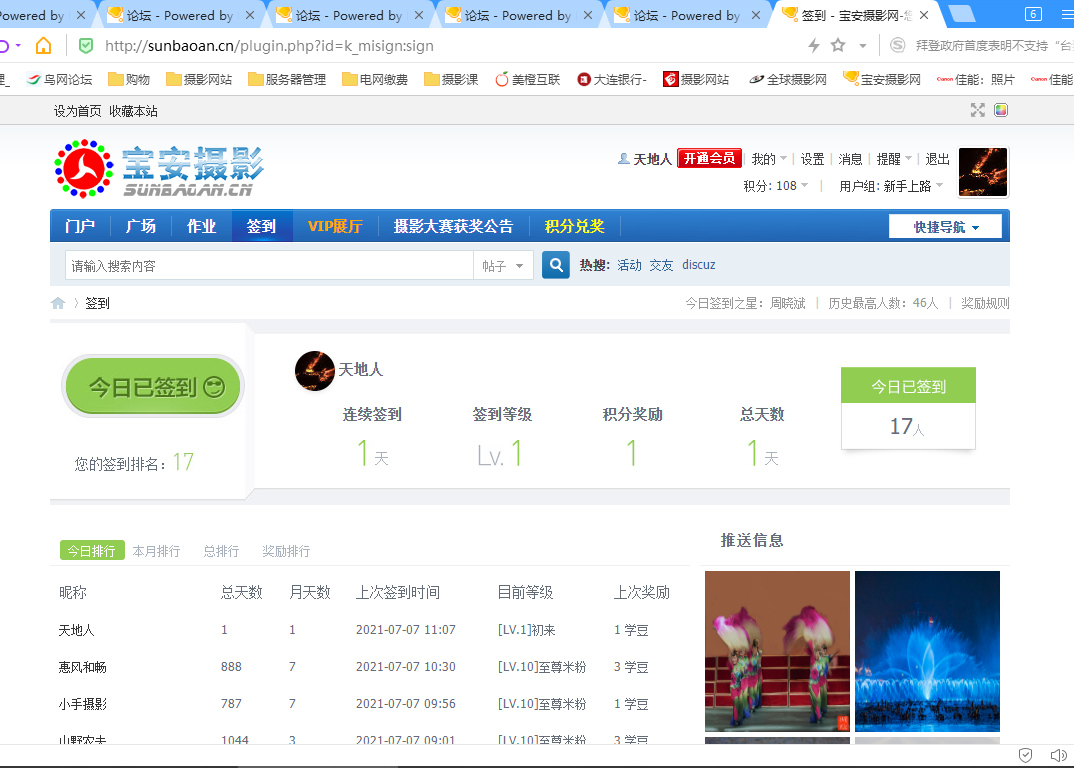Click the tab count indicator showing 6
The width and height of the screenshot is (1074, 768).
pos(1033,14)
